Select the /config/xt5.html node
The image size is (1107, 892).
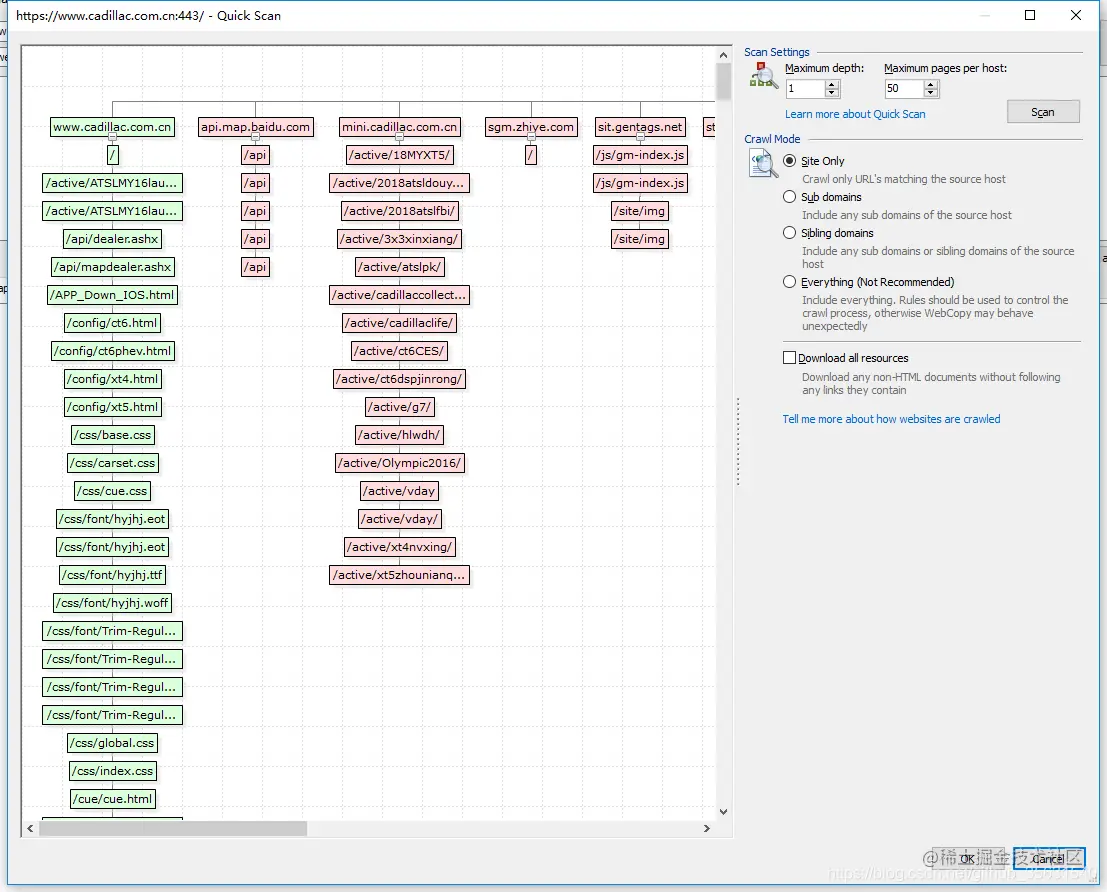[112, 407]
